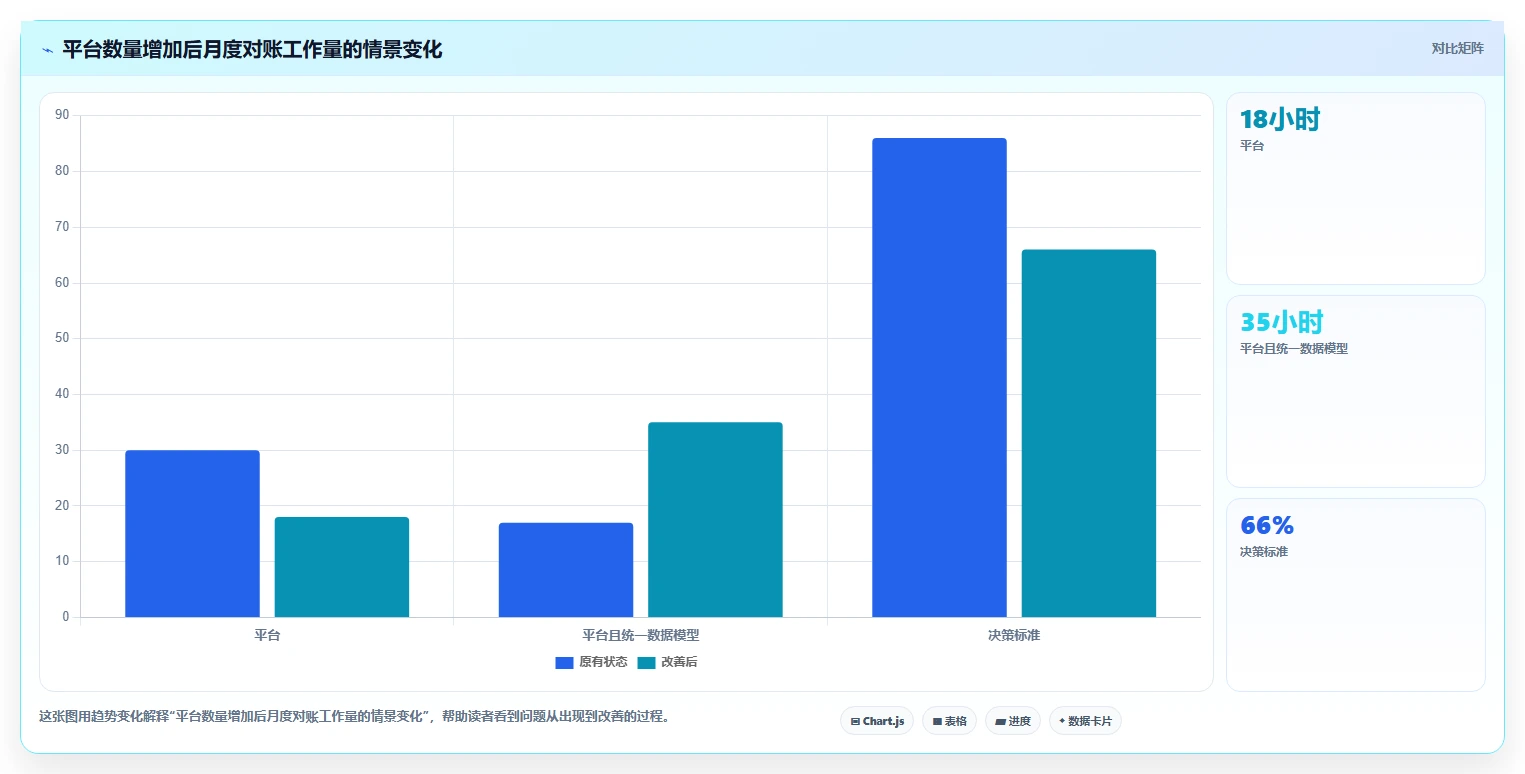Click the 90 y-axis value
The width and height of the screenshot is (1525, 774).
point(62,115)
